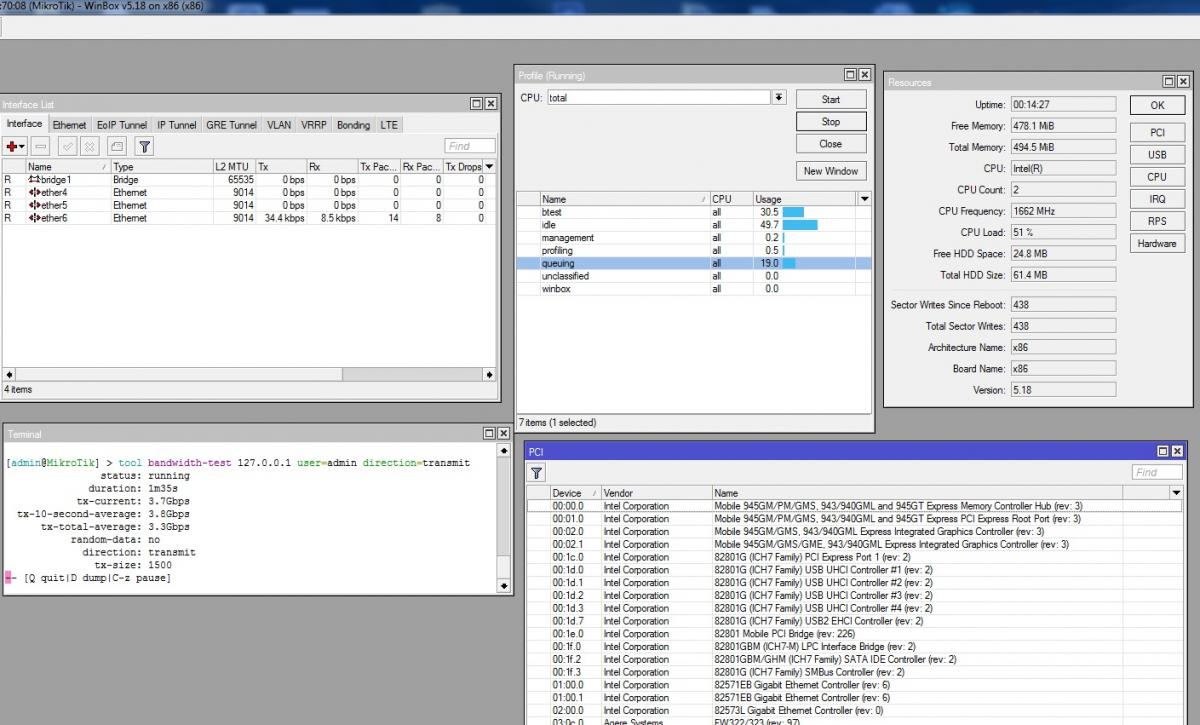Image resolution: width=1200 pixels, height=725 pixels.
Task: Click the Disable X icon in Interface List
Action: [x=90, y=146]
